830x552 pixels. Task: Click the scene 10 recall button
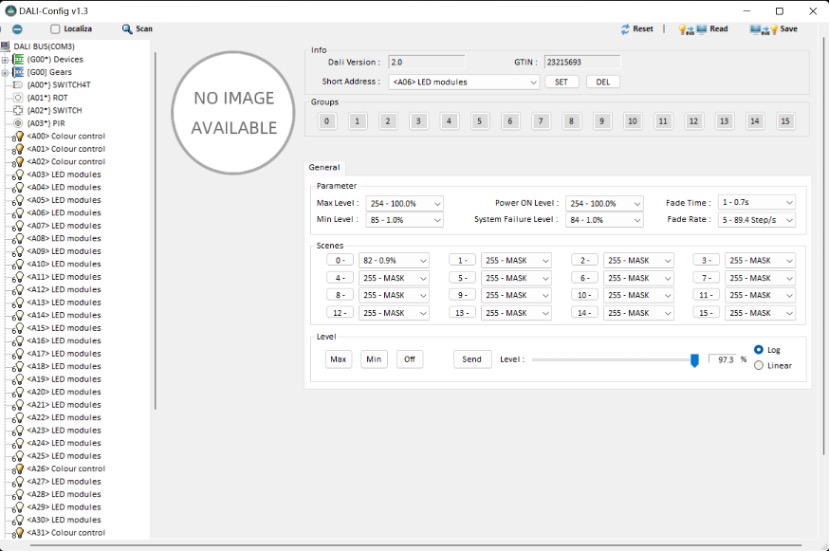(584, 295)
